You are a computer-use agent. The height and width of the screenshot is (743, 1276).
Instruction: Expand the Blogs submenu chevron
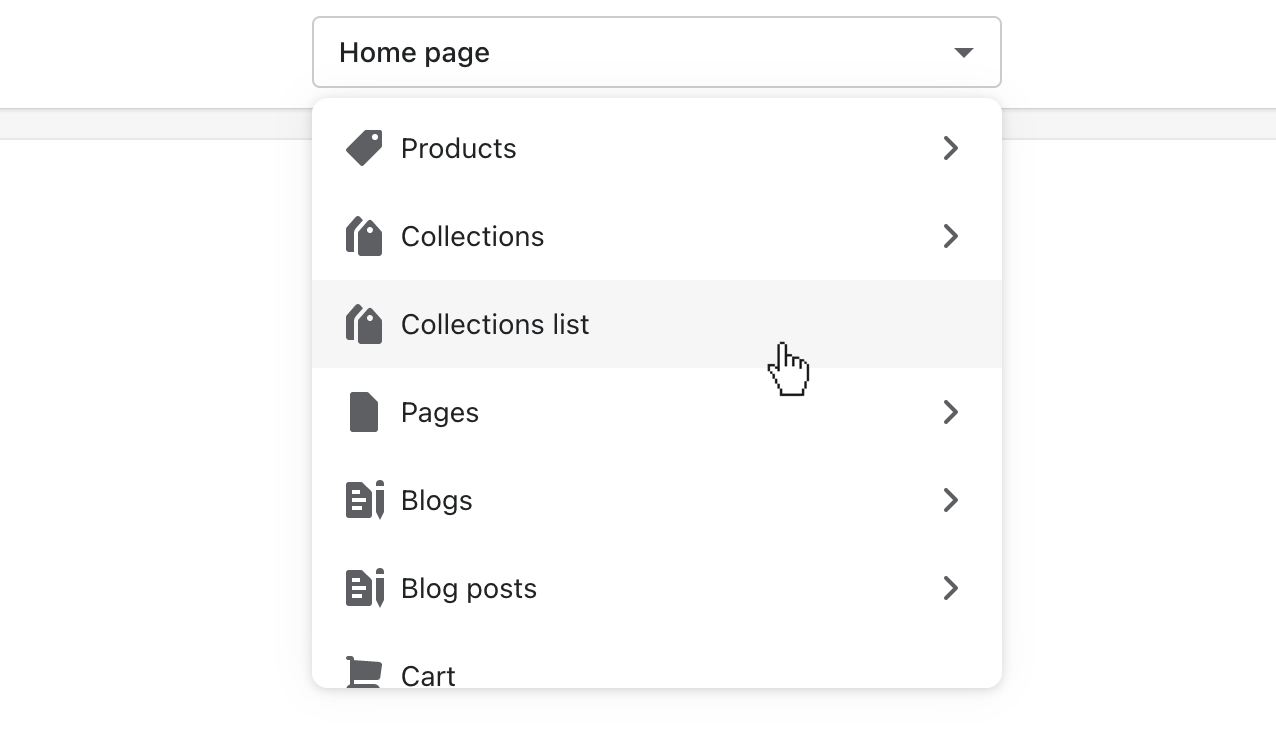pos(950,500)
